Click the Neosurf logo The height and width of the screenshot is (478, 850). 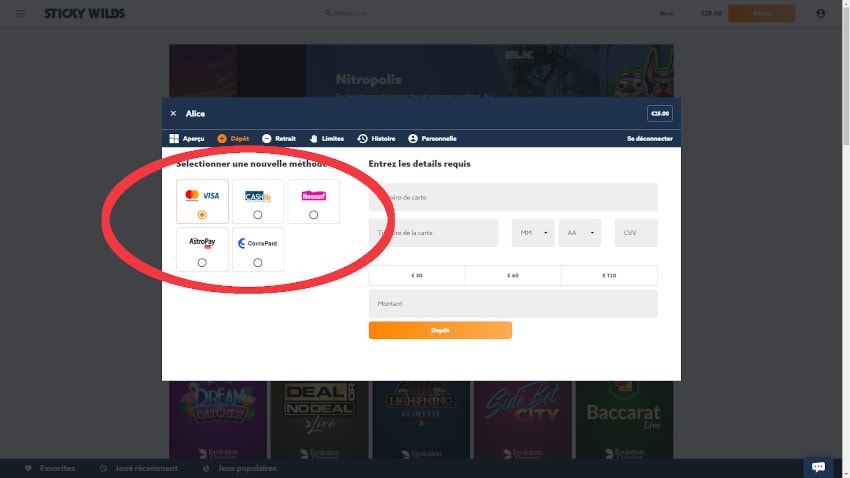coord(313,196)
